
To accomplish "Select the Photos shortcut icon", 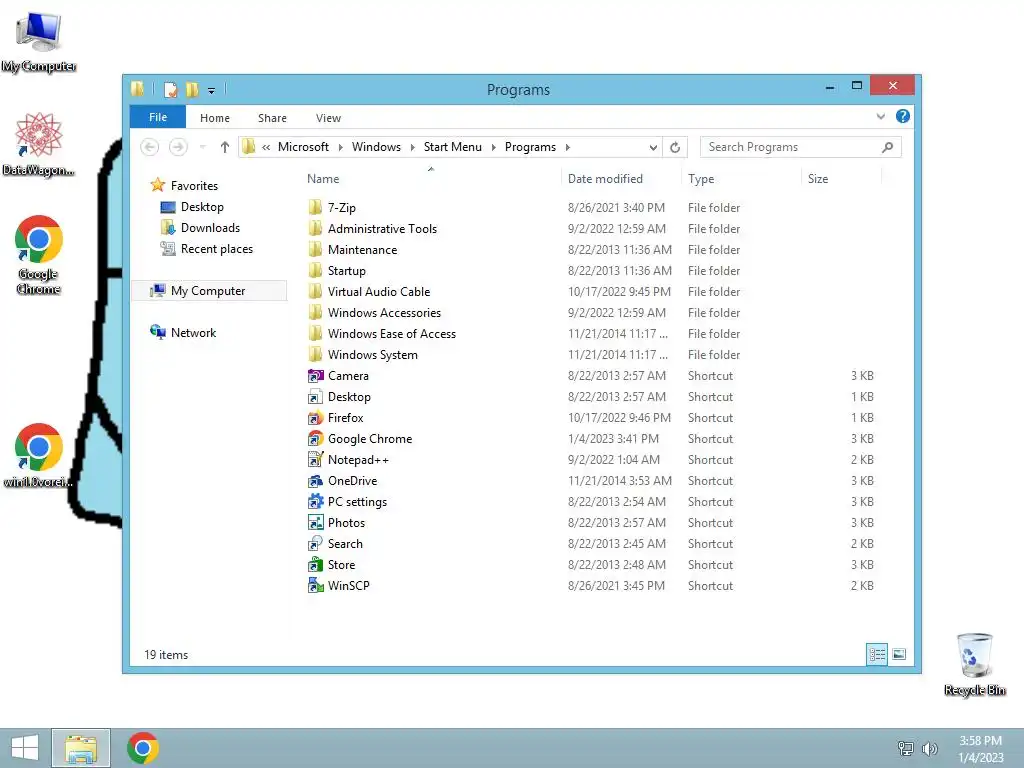I will (x=315, y=522).
